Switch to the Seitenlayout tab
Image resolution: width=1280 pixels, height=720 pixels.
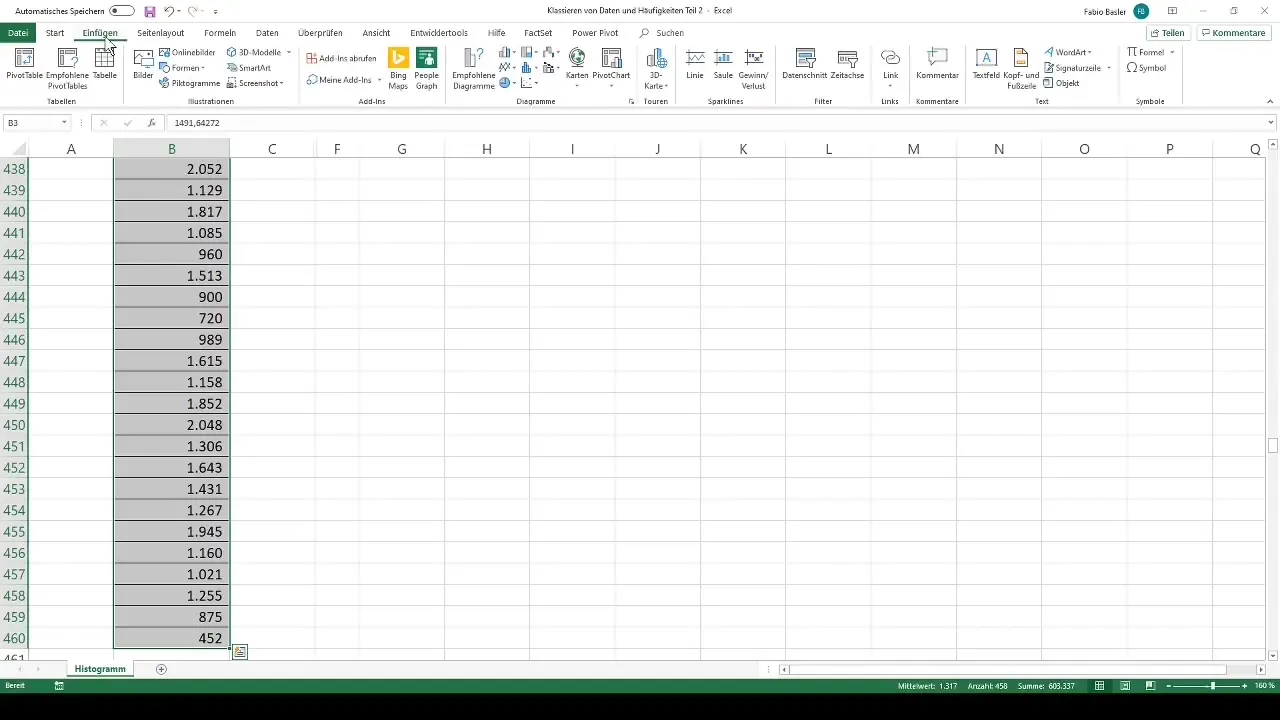tap(161, 33)
